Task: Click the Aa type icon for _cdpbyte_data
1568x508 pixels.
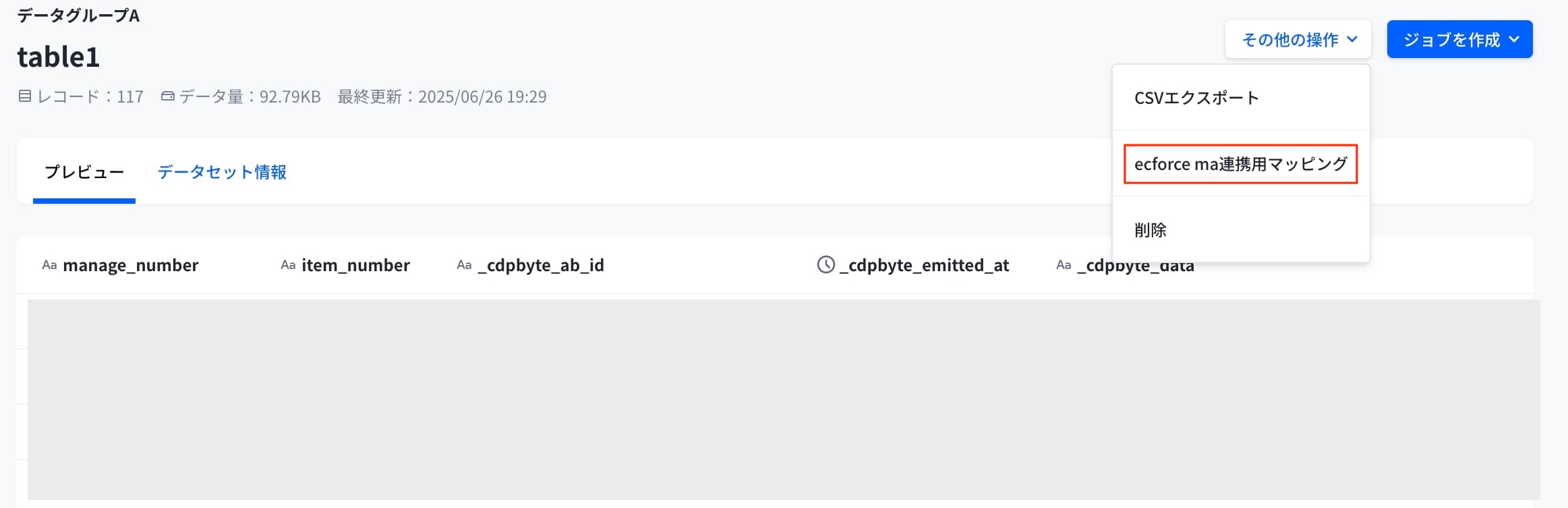Action: click(1064, 265)
